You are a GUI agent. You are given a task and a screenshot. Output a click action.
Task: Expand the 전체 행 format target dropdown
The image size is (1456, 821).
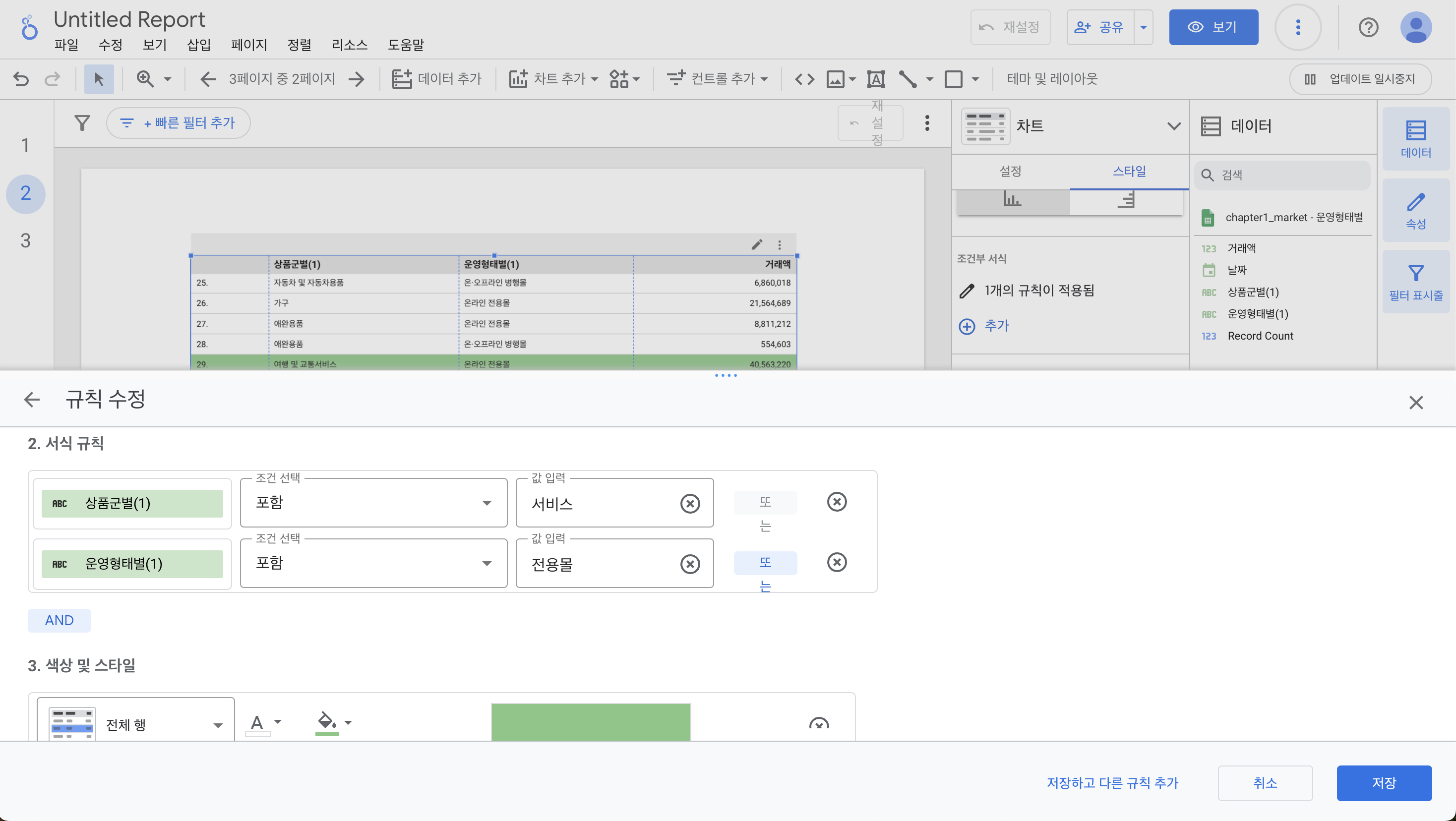click(x=136, y=724)
